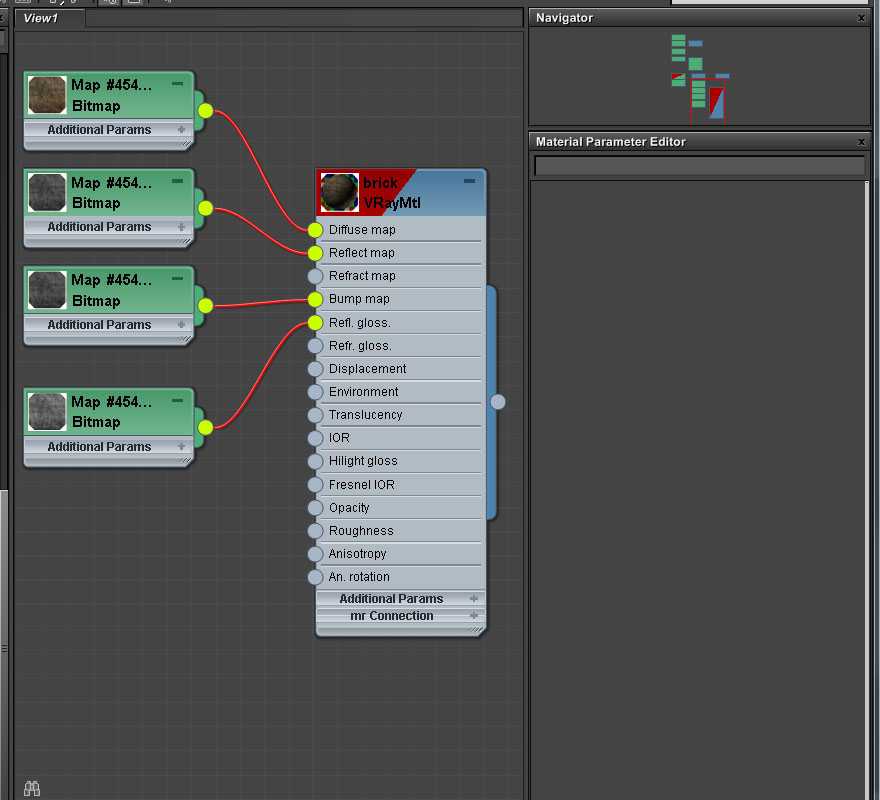Click the binoculars search icon in the view
Viewport: 880px width, 800px height.
32,788
